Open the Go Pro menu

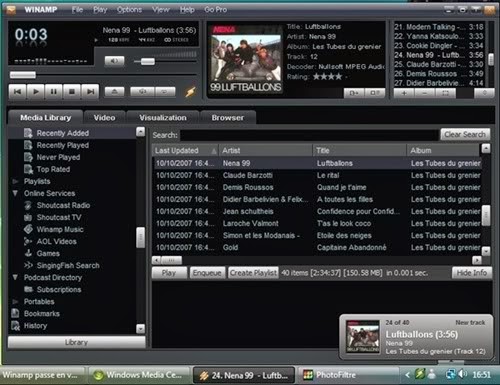pos(216,10)
